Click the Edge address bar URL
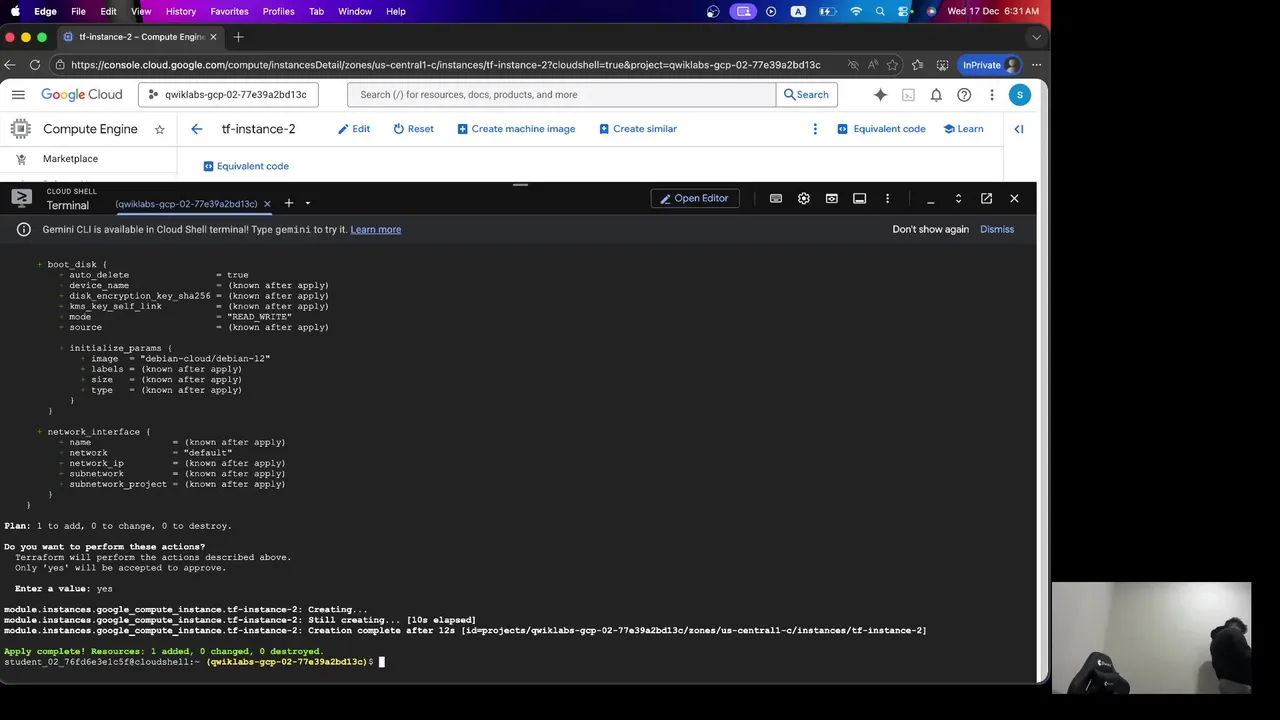This screenshot has height=720, width=1280. click(x=446, y=65)
